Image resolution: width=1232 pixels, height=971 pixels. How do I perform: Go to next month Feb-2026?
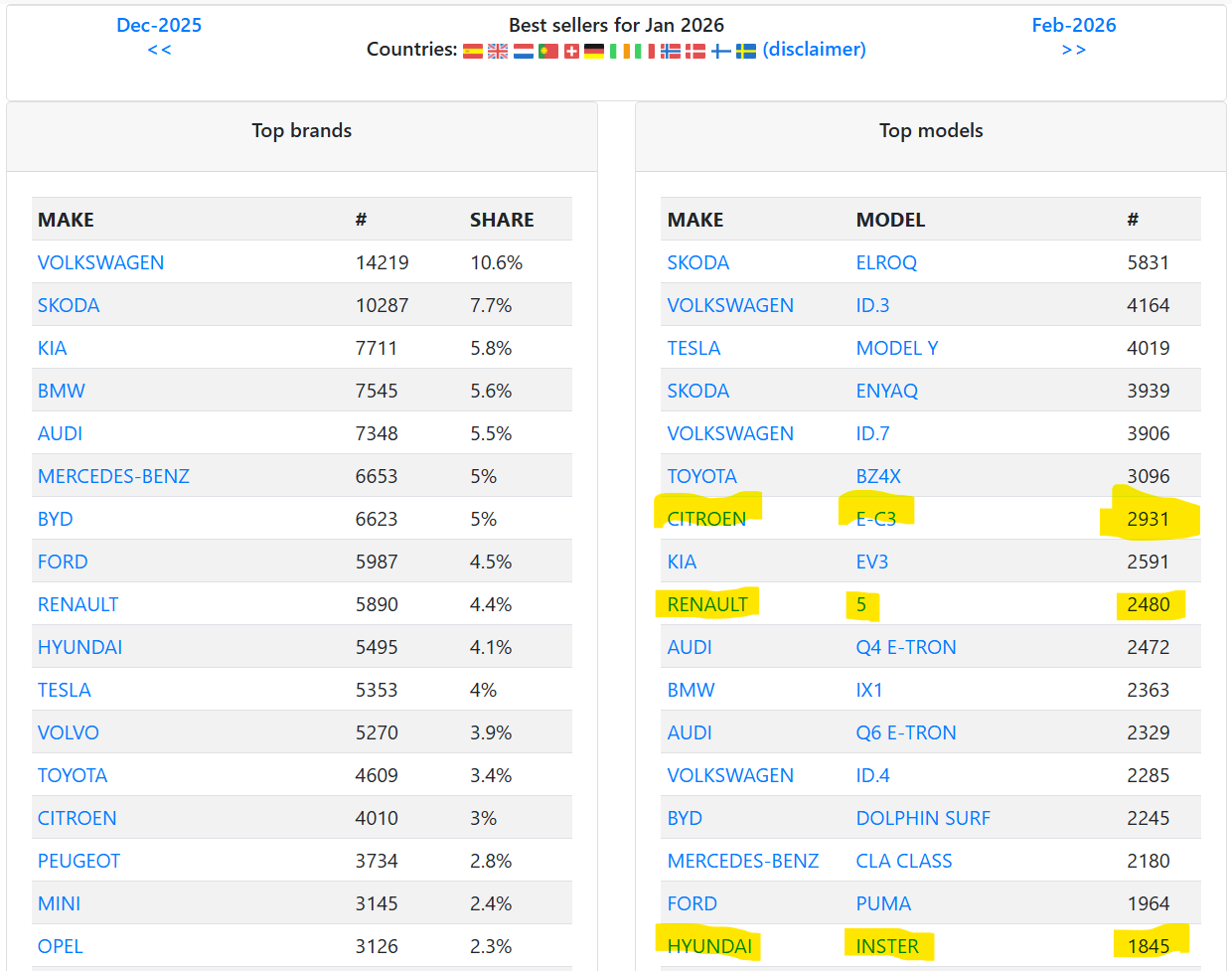click(1073, 26)
